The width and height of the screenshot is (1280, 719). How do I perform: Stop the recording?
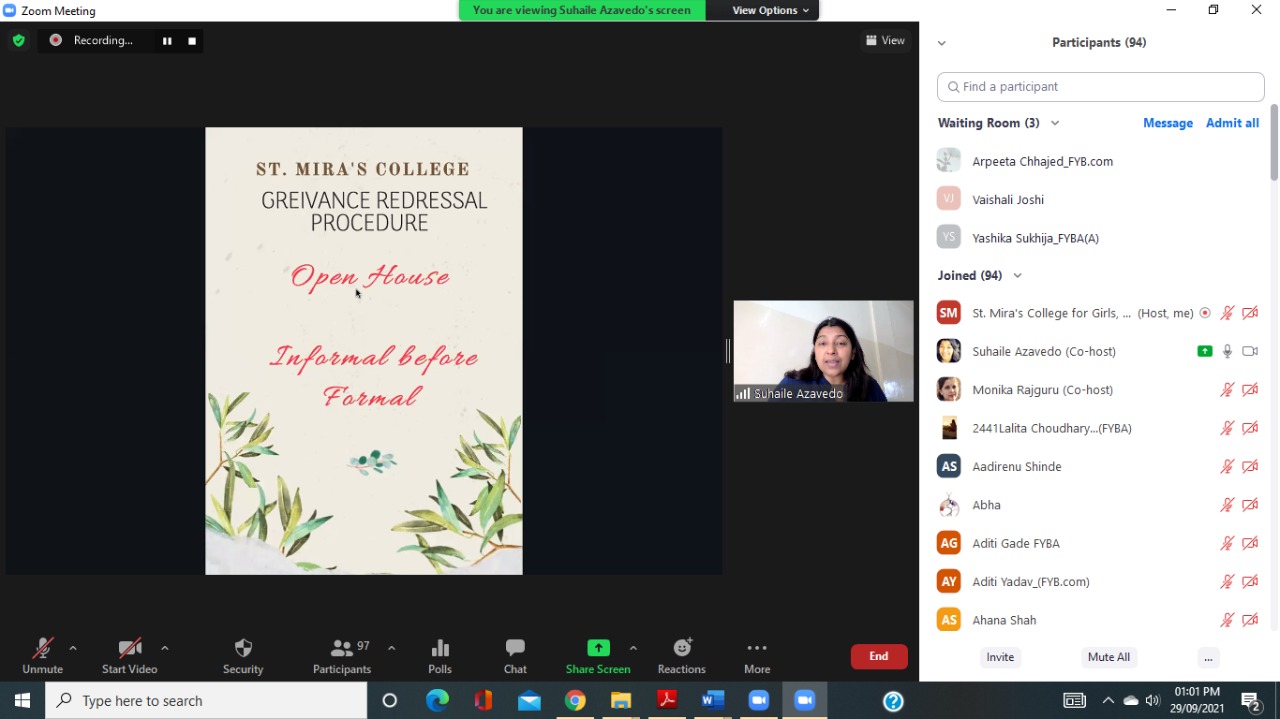[192, 41]
